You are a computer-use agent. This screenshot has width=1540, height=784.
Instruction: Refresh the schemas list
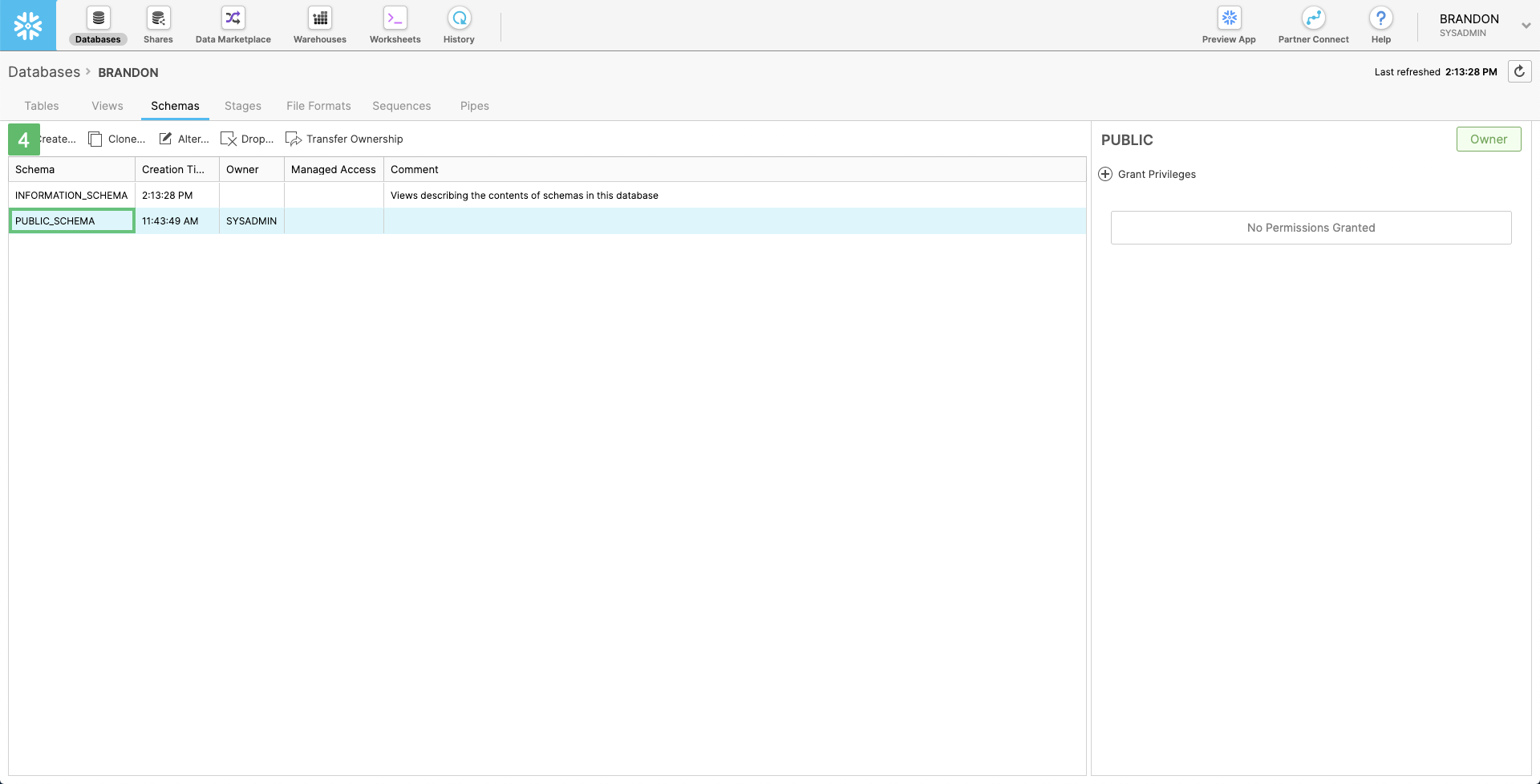(1519, 71)
